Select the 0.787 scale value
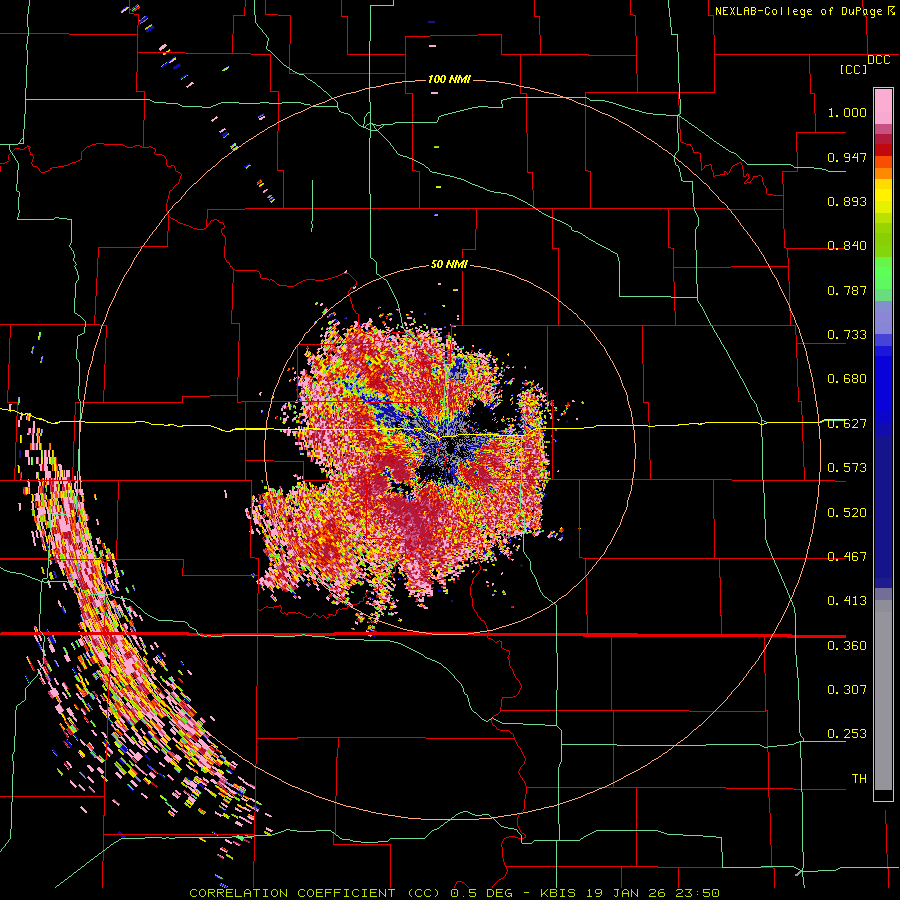The width and height of the screenshot is (900, 900). (847, 290)
